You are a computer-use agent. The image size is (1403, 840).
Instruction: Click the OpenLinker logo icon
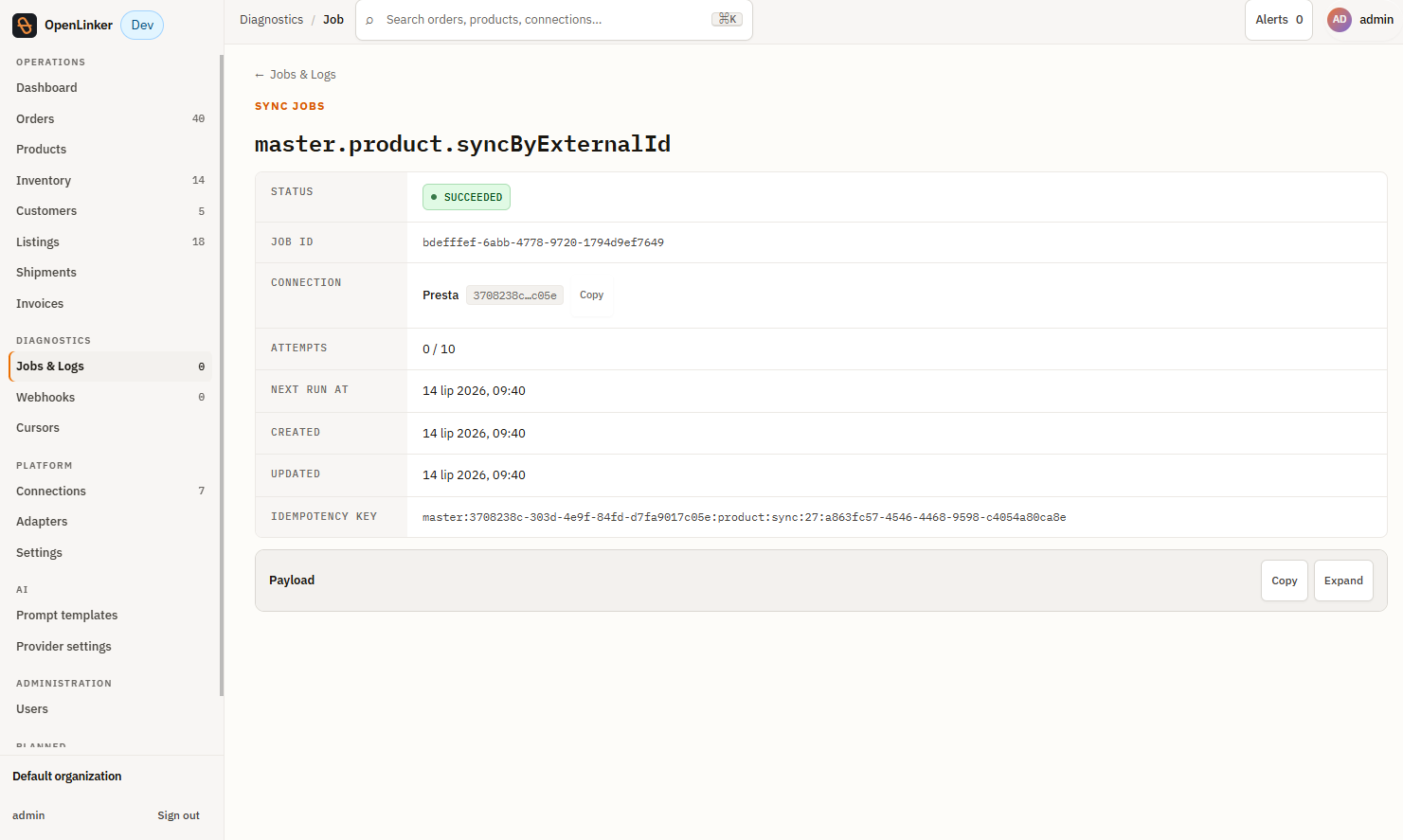[25, 26]
